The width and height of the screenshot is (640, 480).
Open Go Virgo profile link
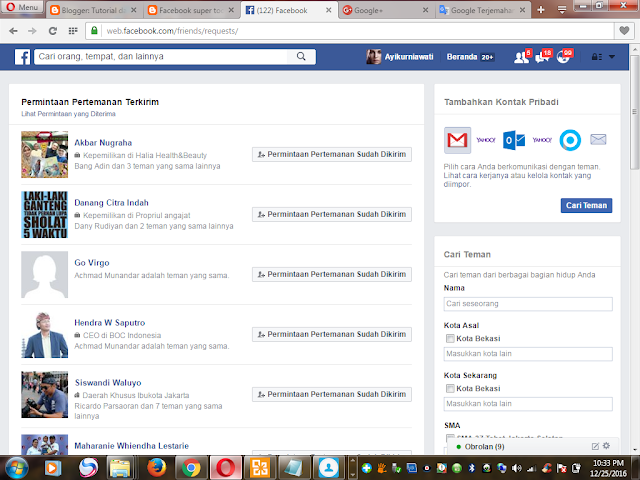pyautogui.click(x=92, y=263)
